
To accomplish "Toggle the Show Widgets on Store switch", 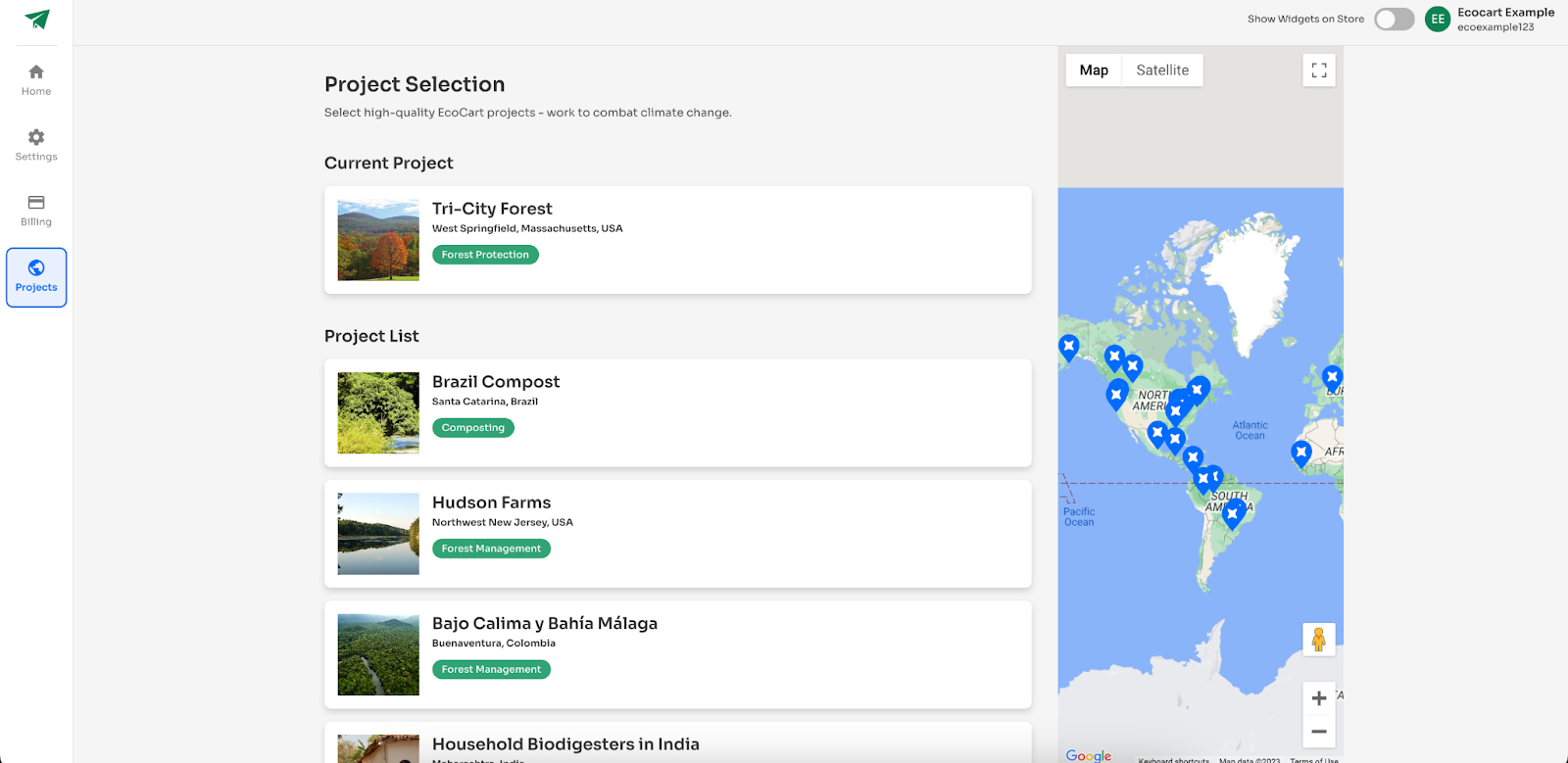I will (1394, 20).
